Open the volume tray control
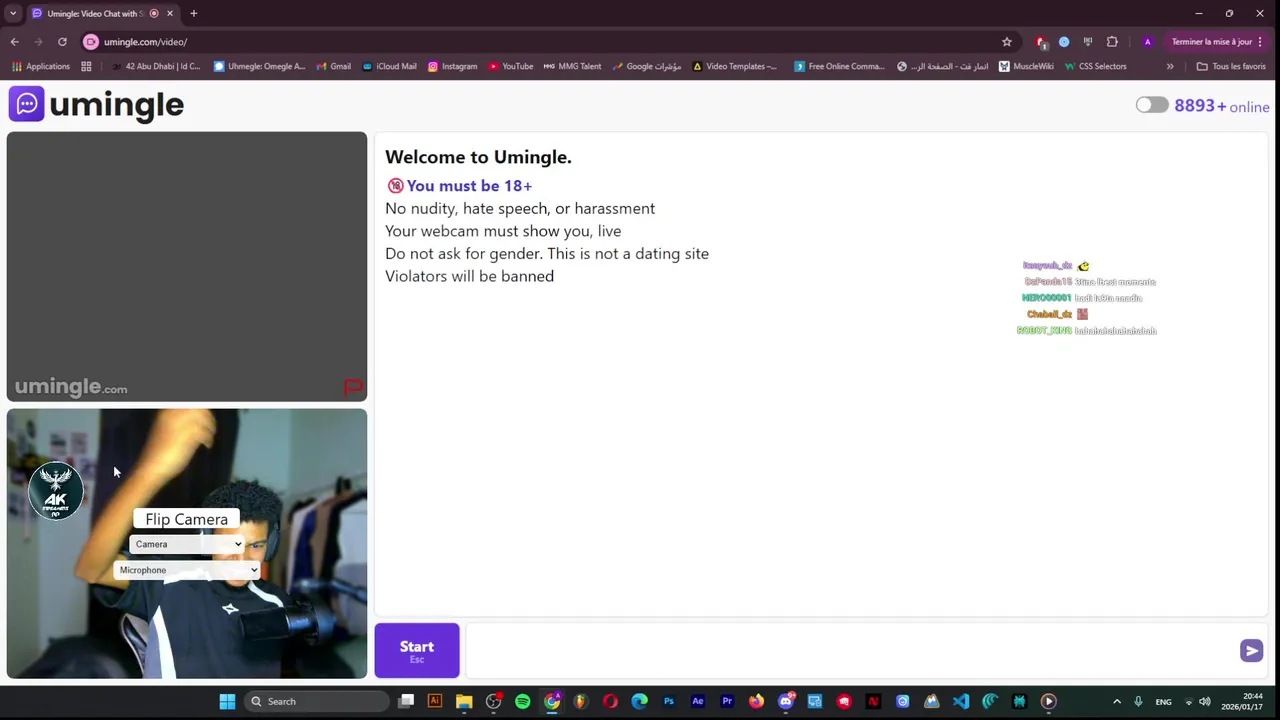Screen dimensions: 1280x720 coord(1205,701)
